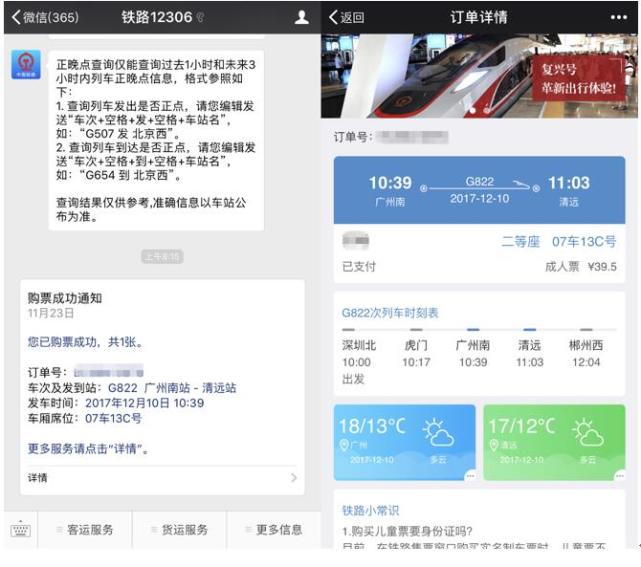Image resolution: width=641 pixels, height=567 pixels.
Task: Tap the 正晚点查询 instruction message bubble
Action: 156,140
